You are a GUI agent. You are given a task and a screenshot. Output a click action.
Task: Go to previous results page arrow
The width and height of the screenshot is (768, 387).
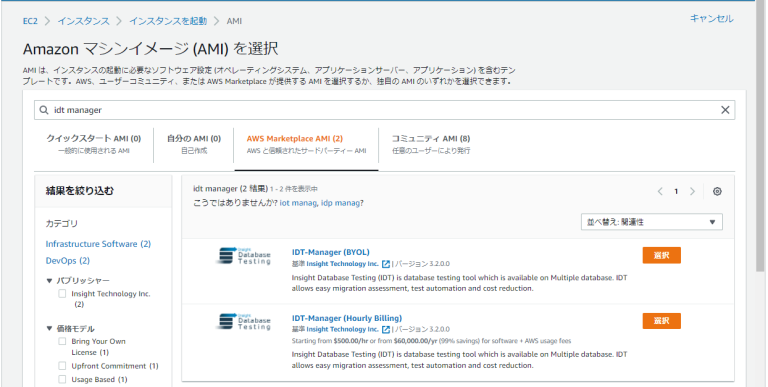[660, 192]
